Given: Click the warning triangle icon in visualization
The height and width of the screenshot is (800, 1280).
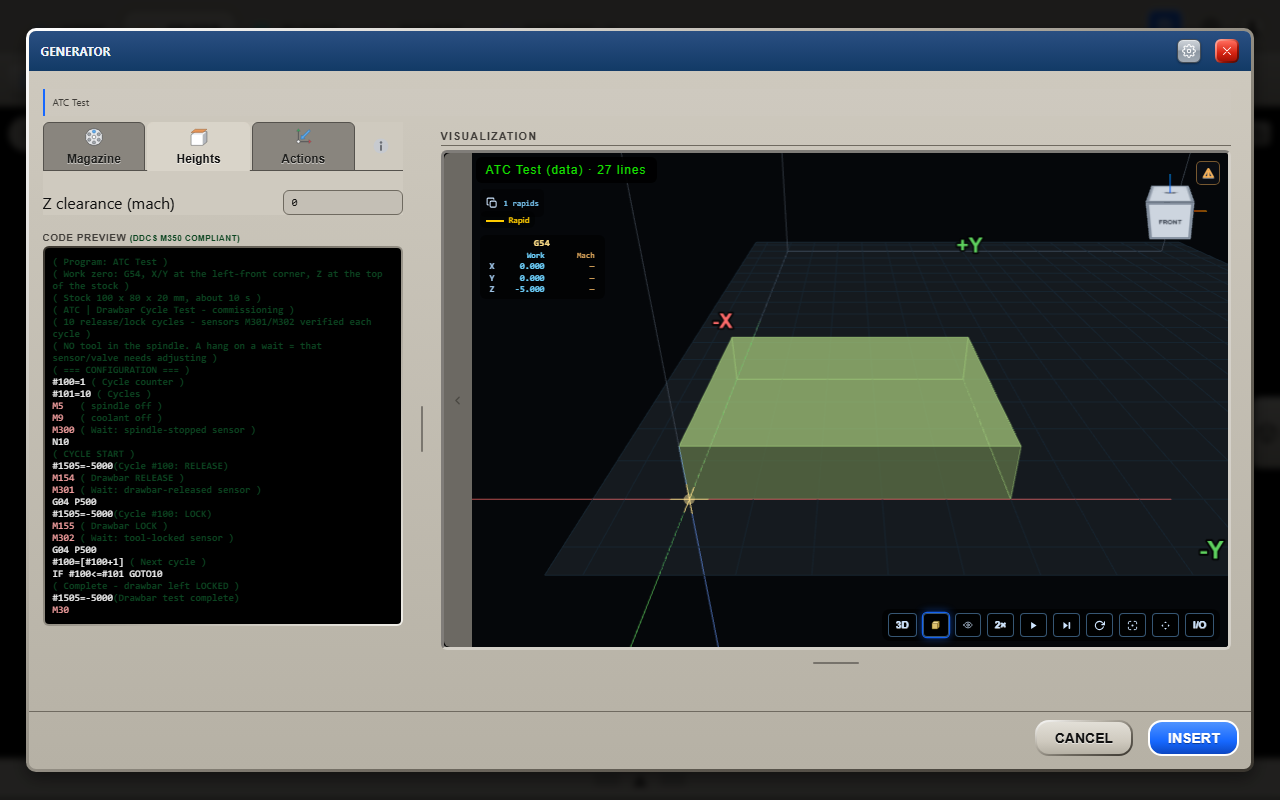Looking at the screenshot, I should [x=1208, y=173].
